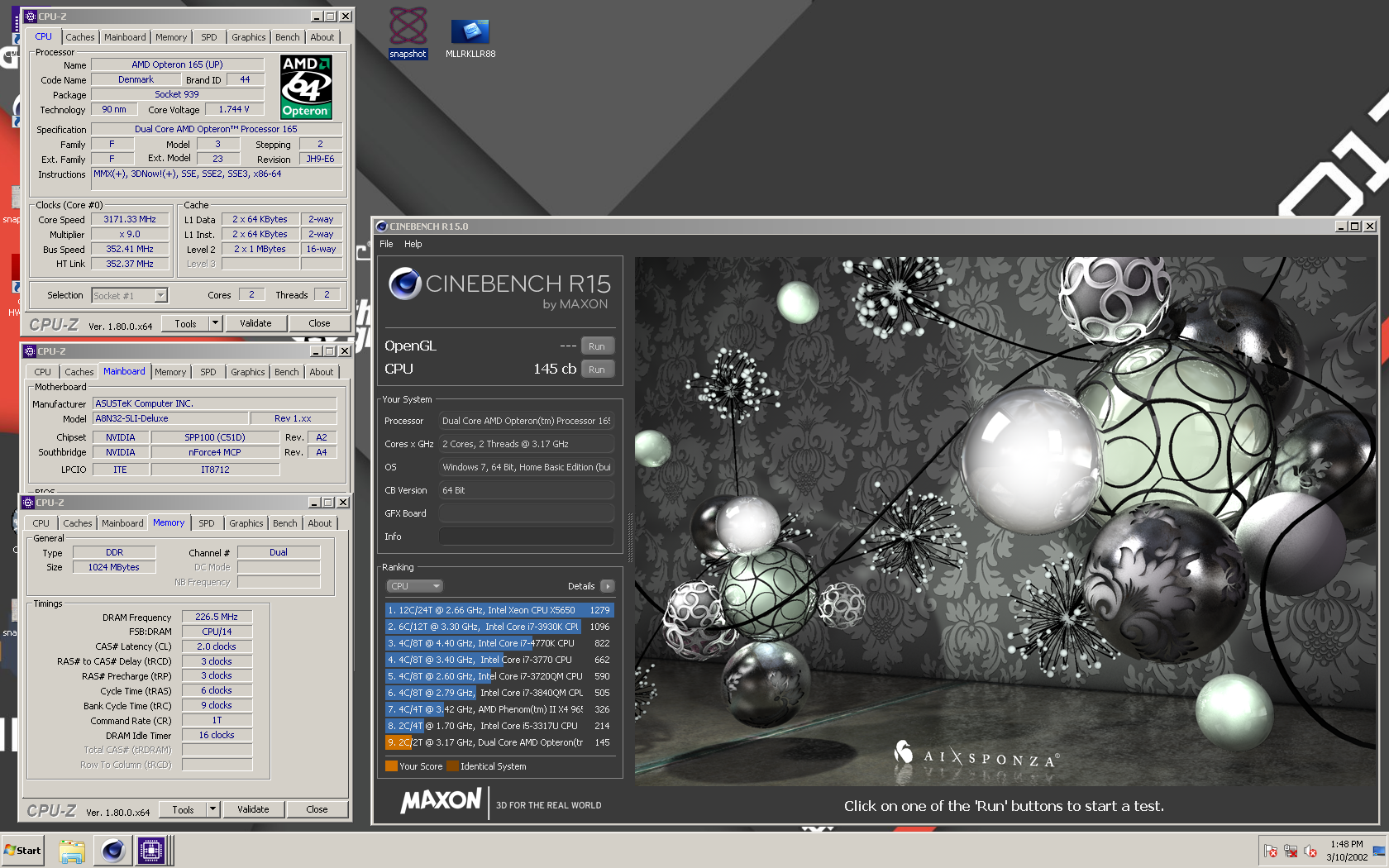Click the A8N32-SLI-Deluxe model field
This screenshot has width=1389, height=868.
point(169,419)
